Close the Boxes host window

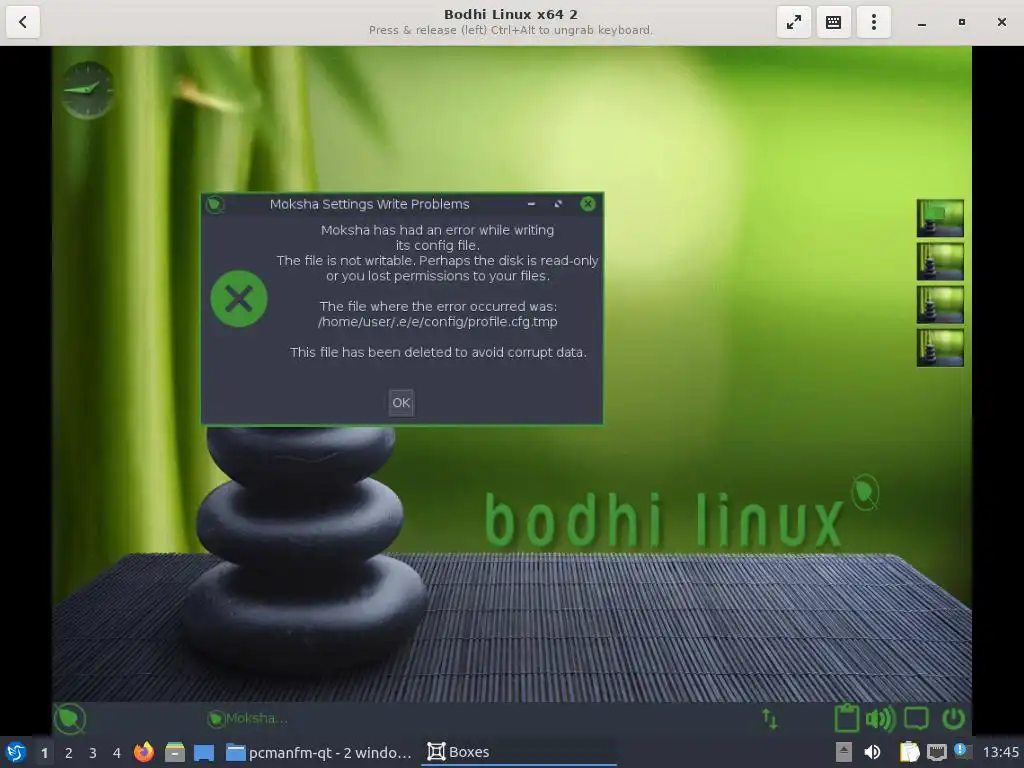1001,22
